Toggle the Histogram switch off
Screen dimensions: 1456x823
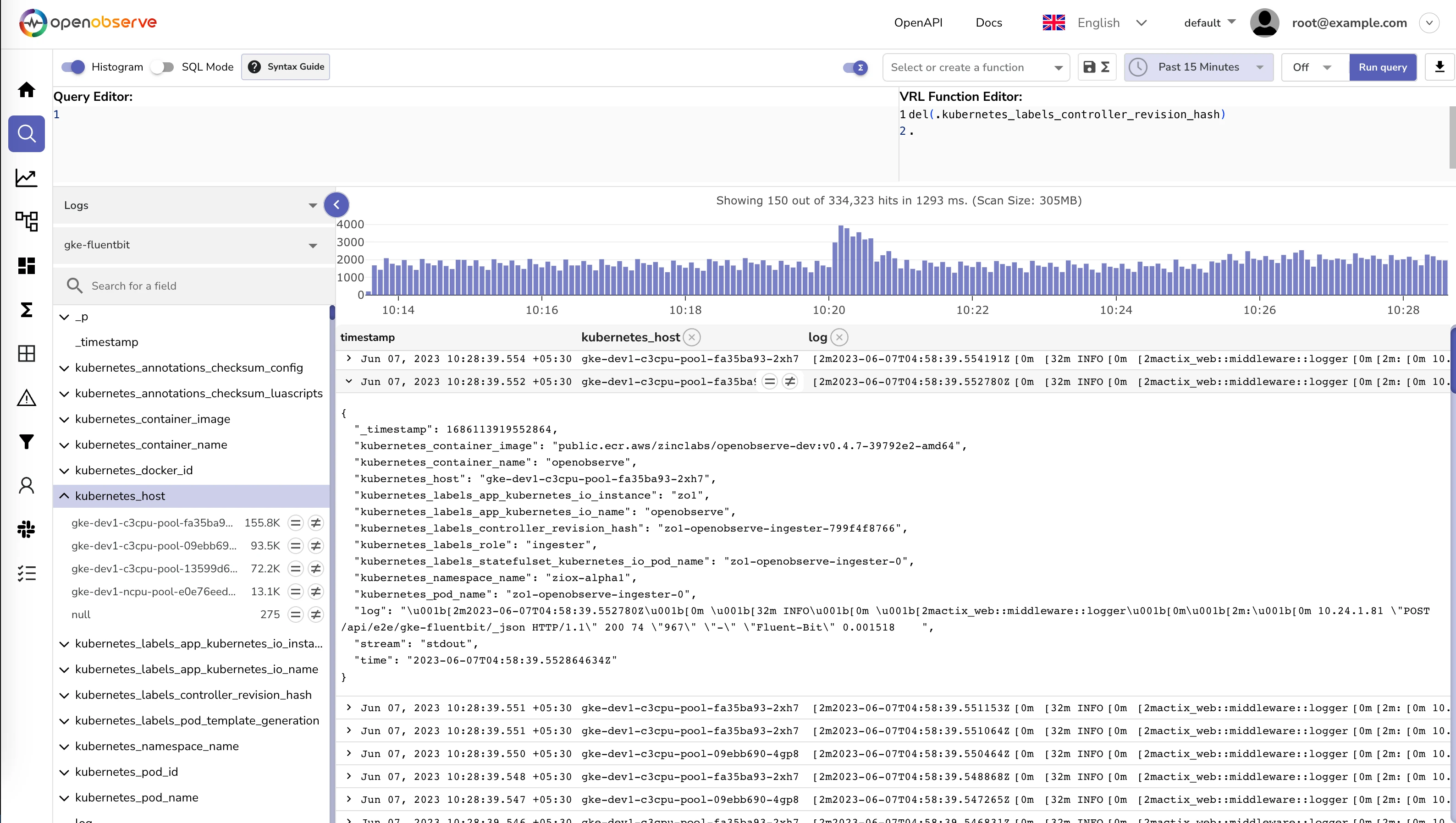pos(73,67)
